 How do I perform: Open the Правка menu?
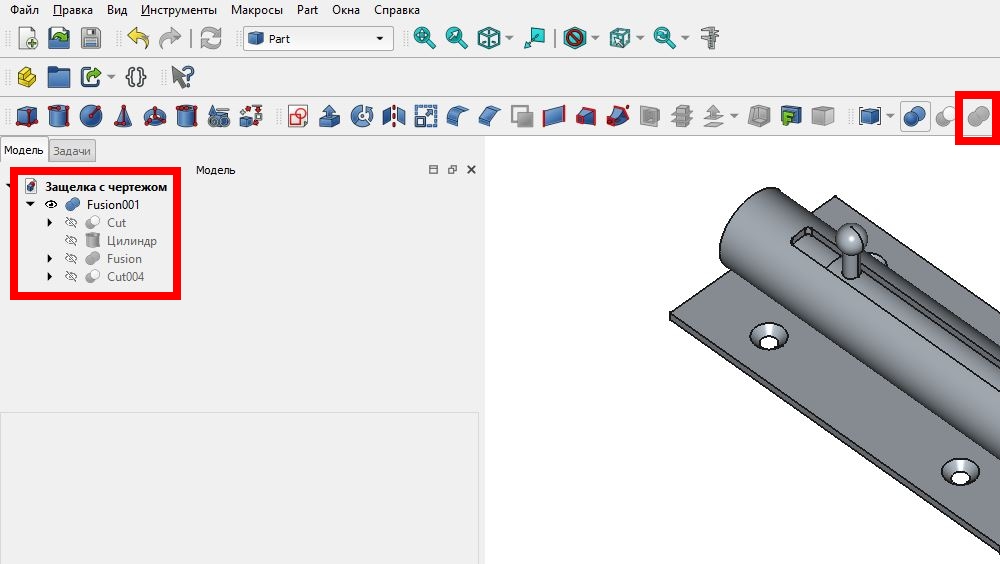coord(73,10)
